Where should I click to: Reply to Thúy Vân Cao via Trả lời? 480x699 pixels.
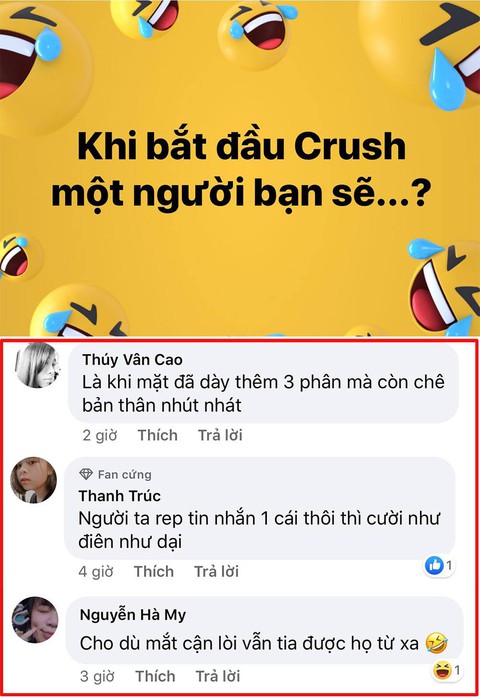[220, 435]
